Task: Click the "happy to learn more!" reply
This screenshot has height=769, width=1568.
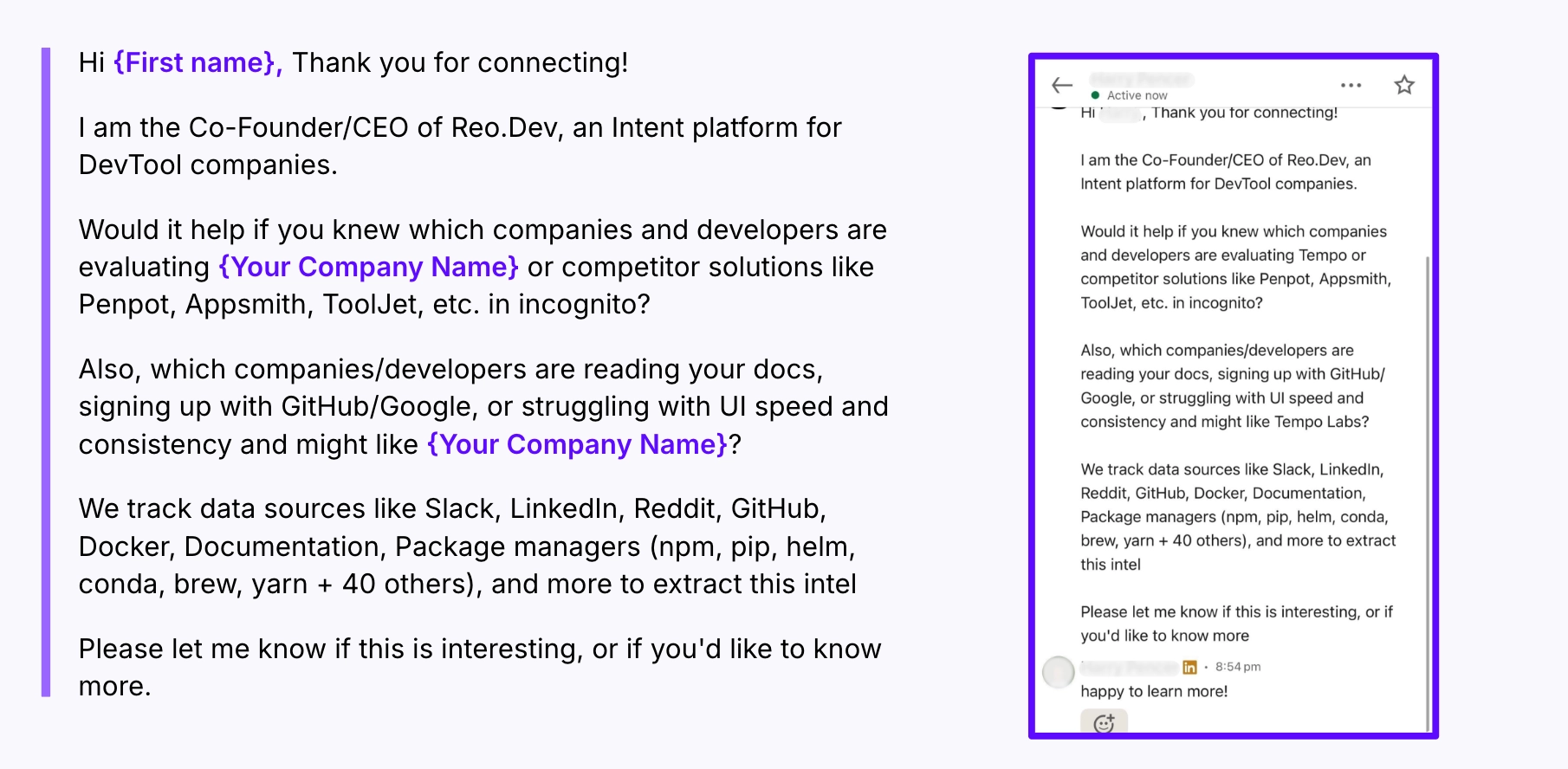Action: [x=1154, y=691]
